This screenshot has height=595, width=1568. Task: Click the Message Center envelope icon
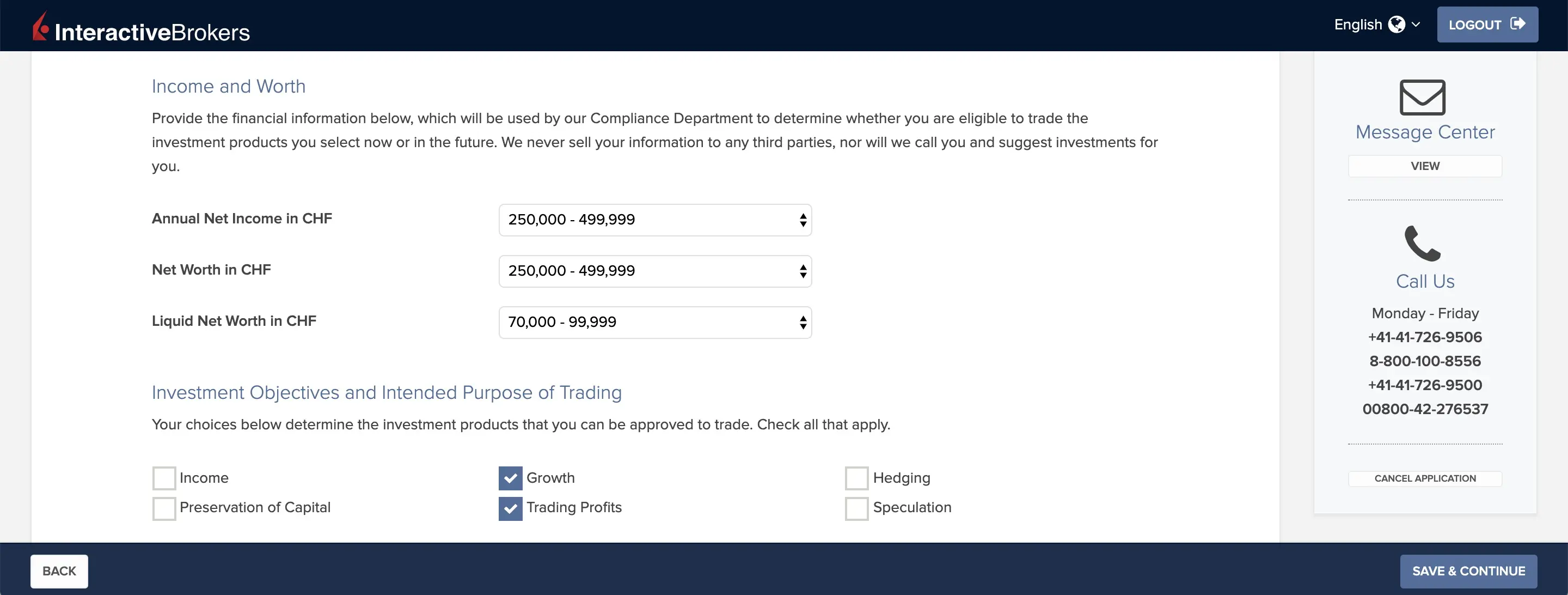[x=1422, y=98]
